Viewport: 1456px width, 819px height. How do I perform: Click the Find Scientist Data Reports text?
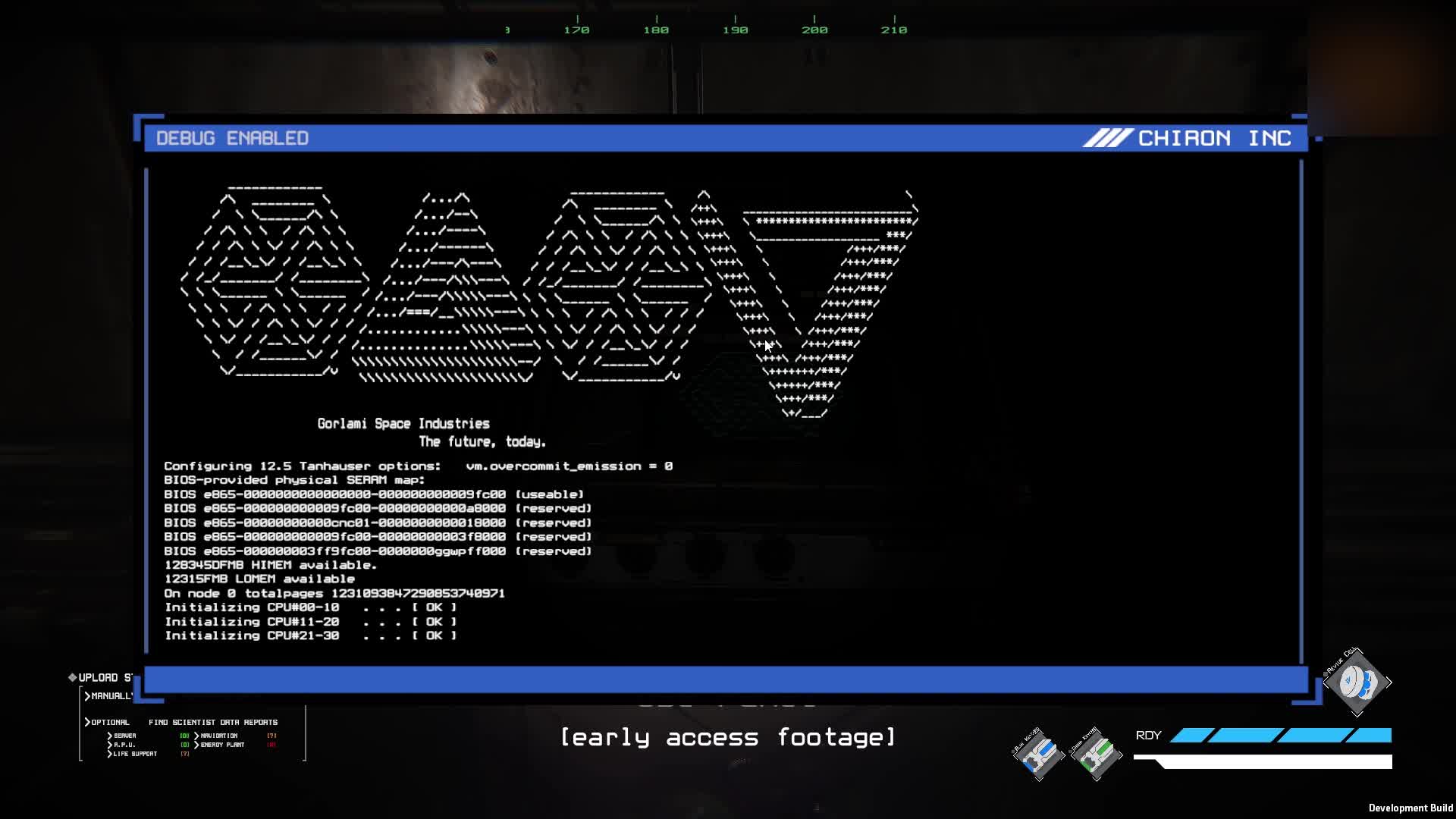[213, 722]
